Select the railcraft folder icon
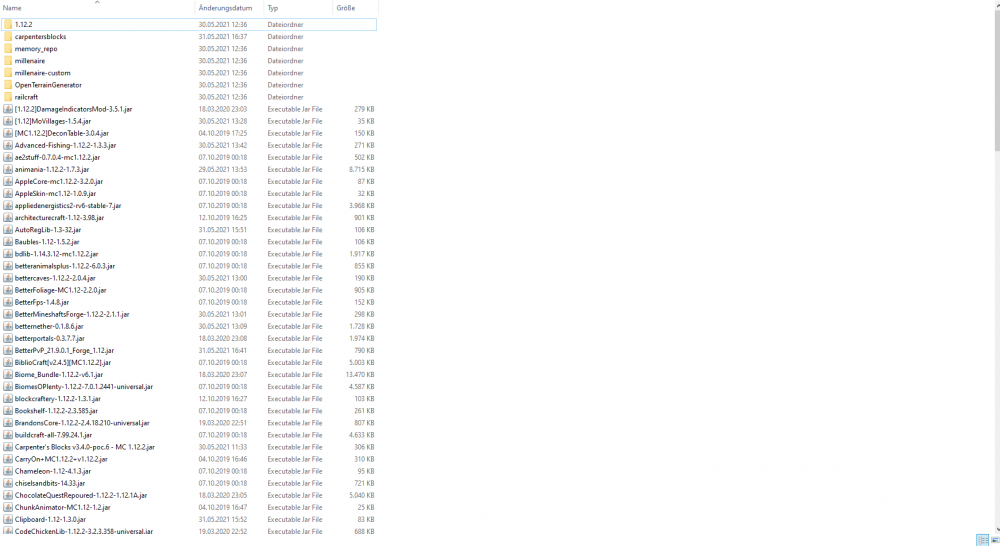This screenshot has width=1000, height=546. point(8,97)
